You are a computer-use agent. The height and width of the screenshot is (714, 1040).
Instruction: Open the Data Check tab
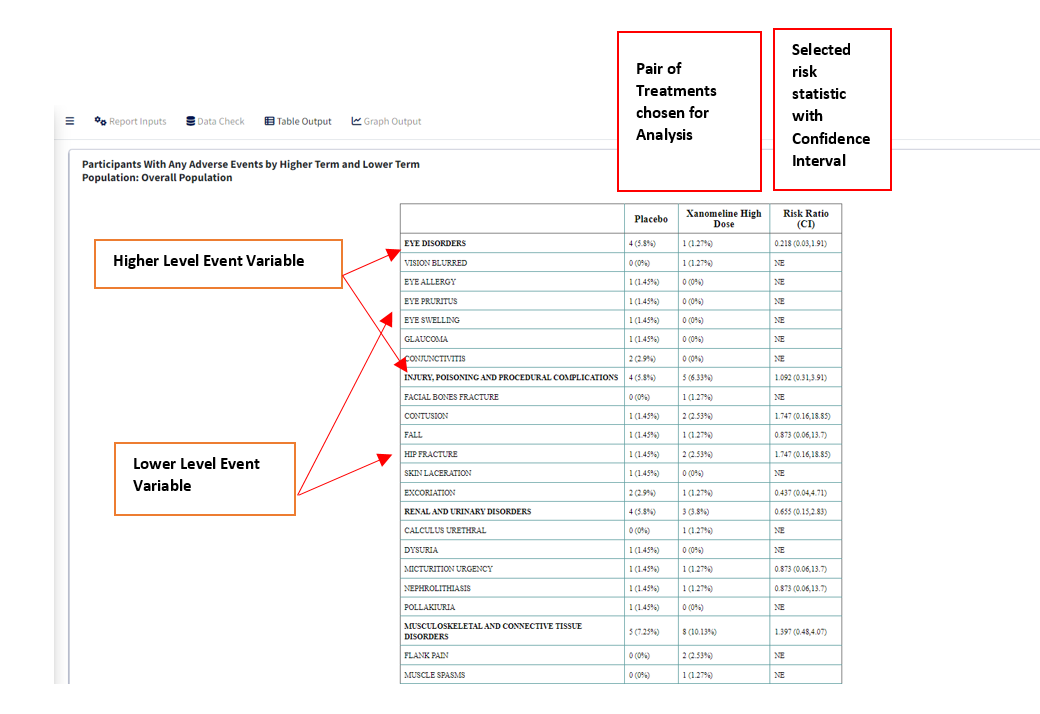[216, 121]
